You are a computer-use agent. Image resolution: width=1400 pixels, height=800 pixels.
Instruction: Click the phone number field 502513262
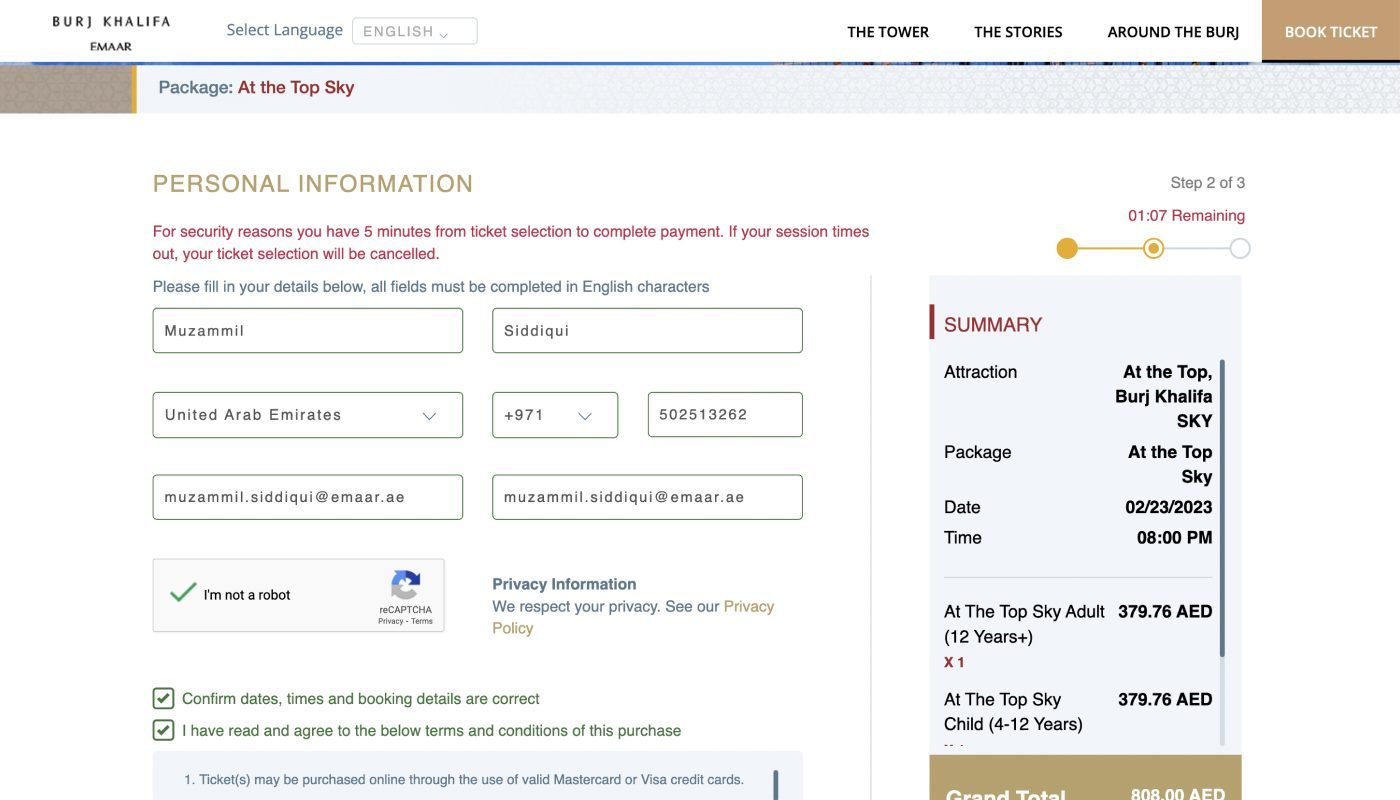click(725, 415)
